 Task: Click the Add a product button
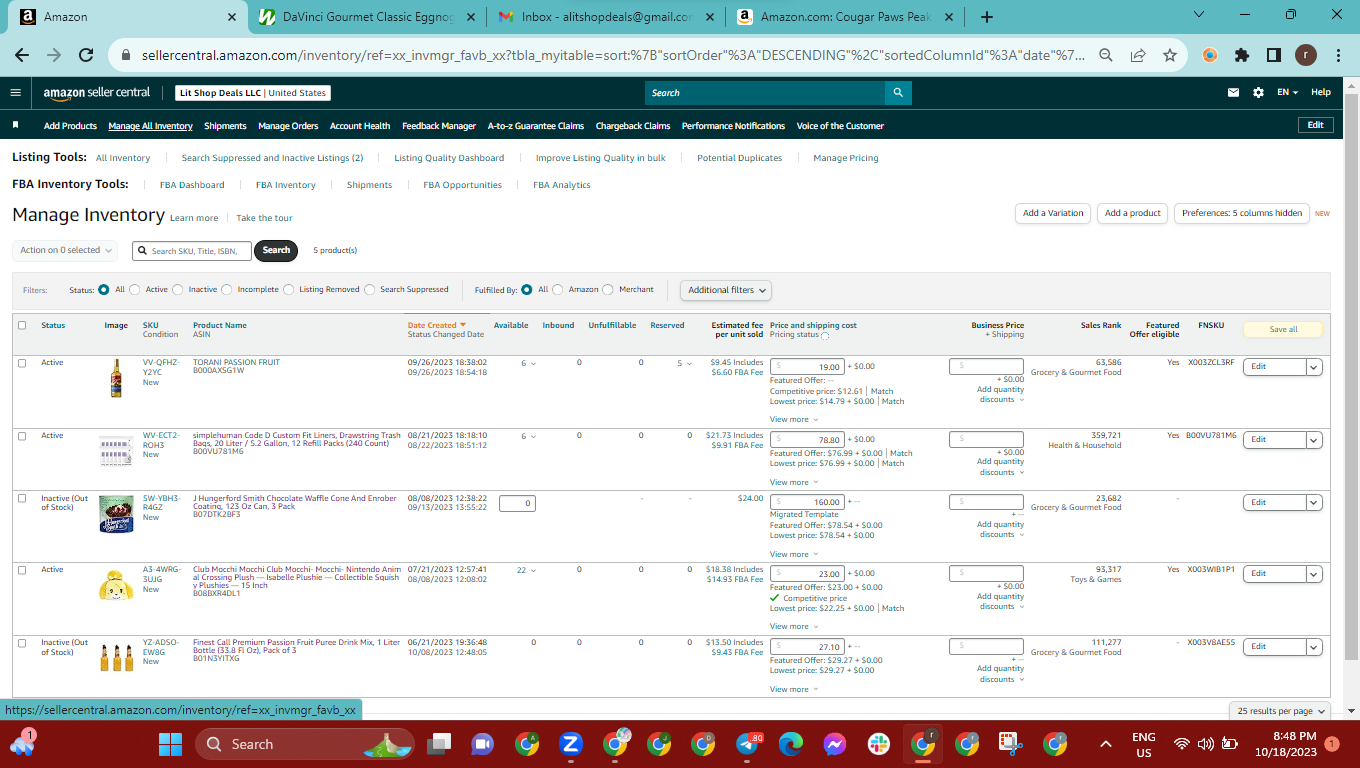click(x=1132, y=213)
